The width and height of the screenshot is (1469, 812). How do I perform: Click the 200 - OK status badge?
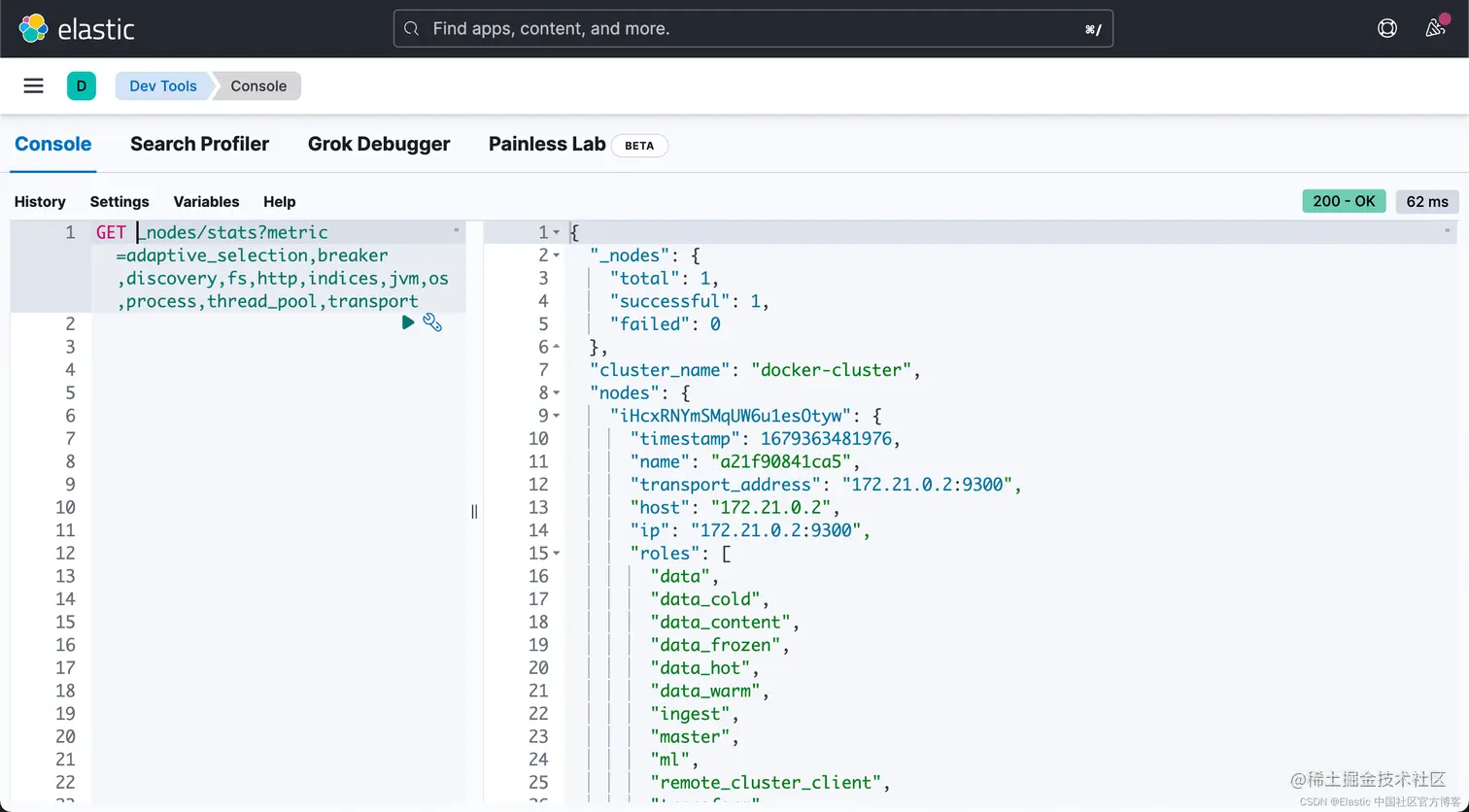coord(1344,201)
